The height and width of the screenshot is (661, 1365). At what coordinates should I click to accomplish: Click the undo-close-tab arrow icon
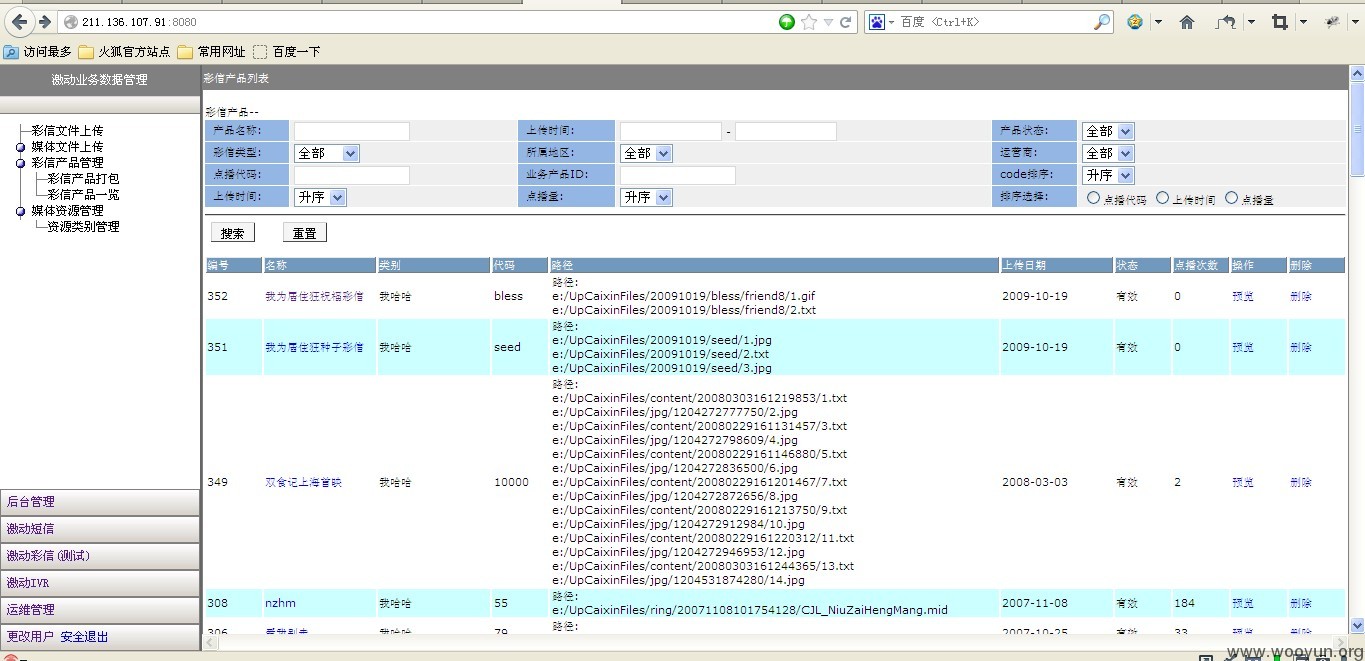(1225, 22)
